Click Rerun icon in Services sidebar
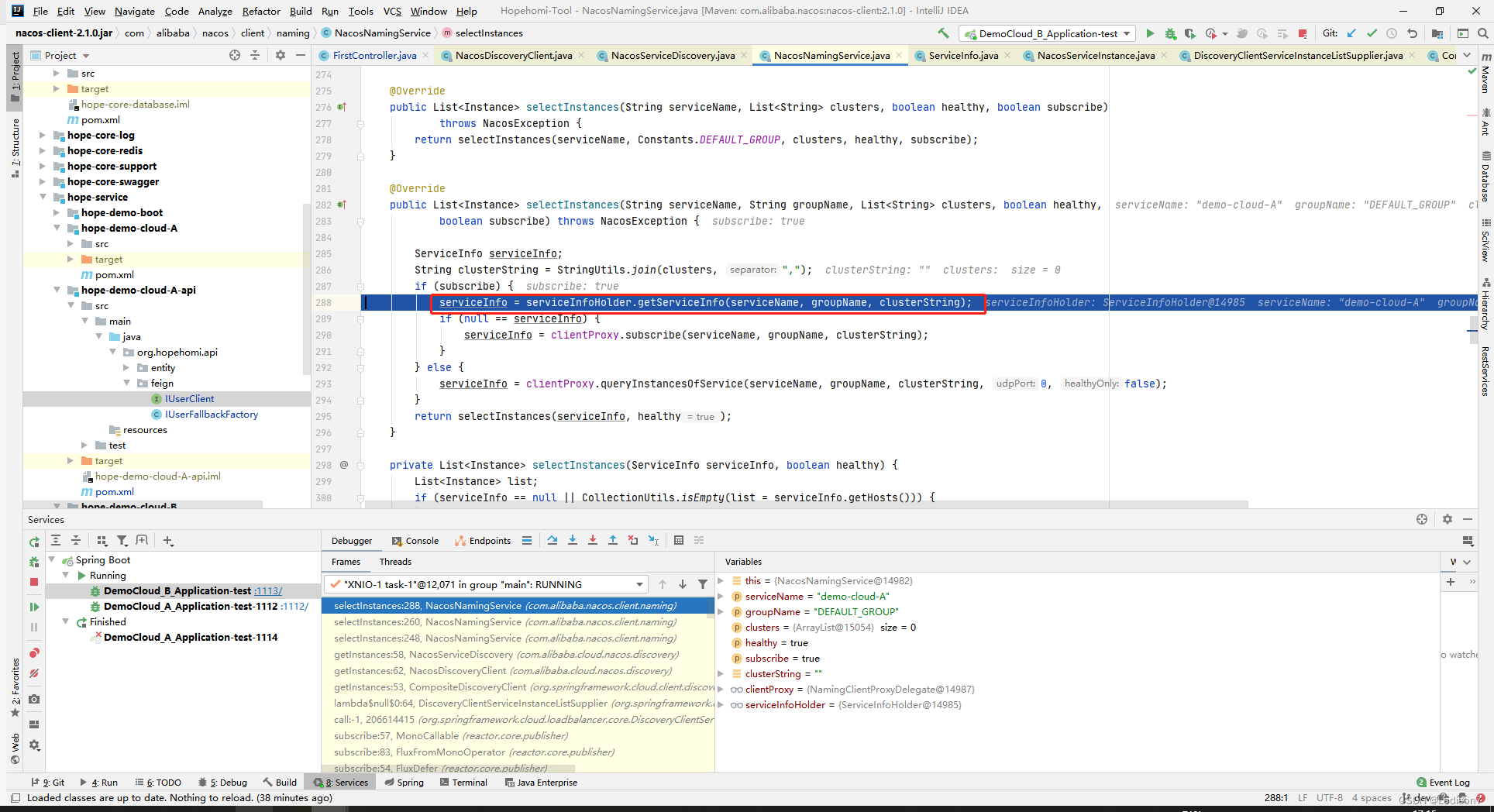This screenshot has width=1494, height=812. pyautogui.click(x=34, y=542)
